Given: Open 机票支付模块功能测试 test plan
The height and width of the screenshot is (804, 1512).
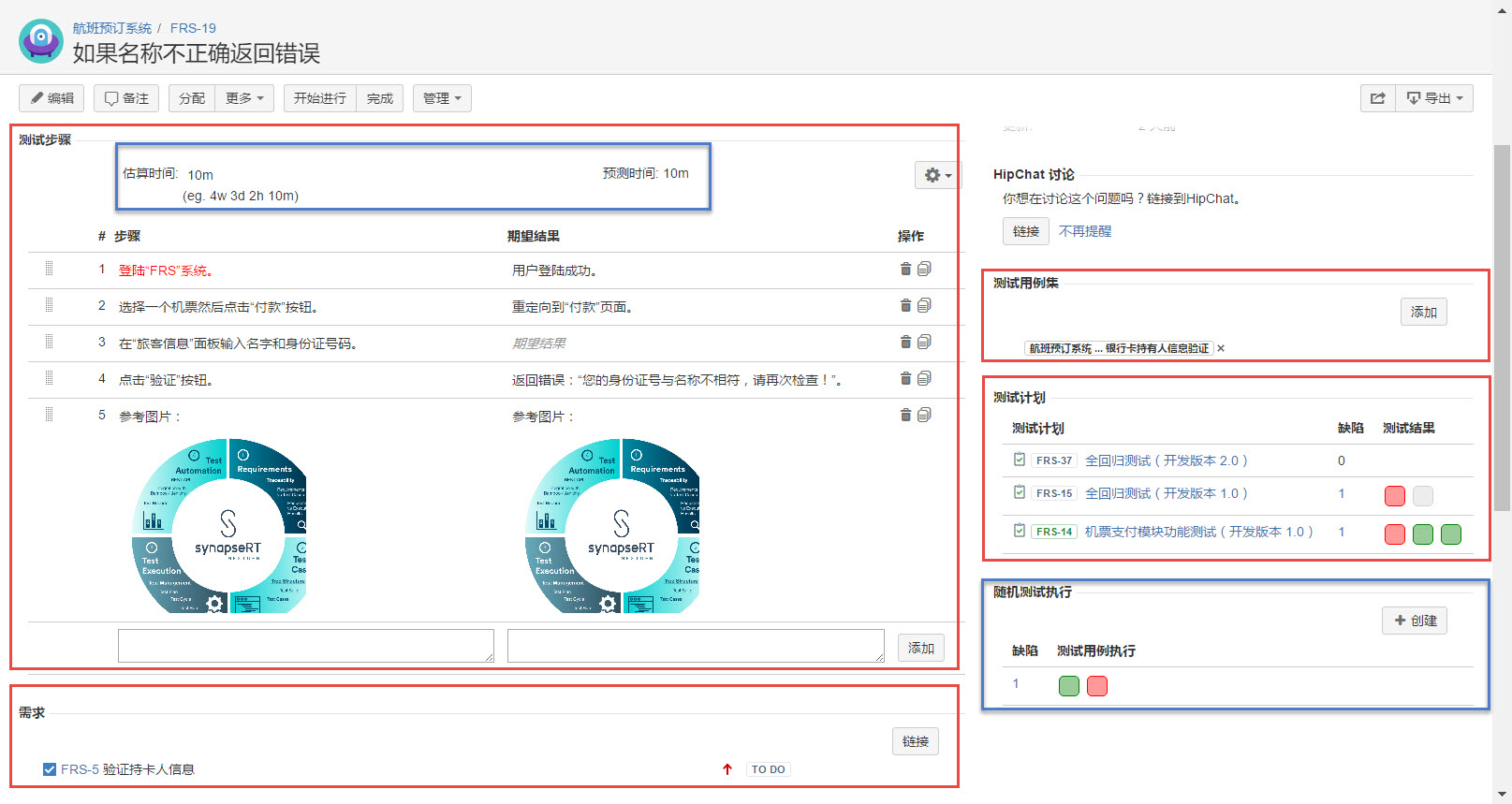Looking at the screenshot, I should [1199, 532].
